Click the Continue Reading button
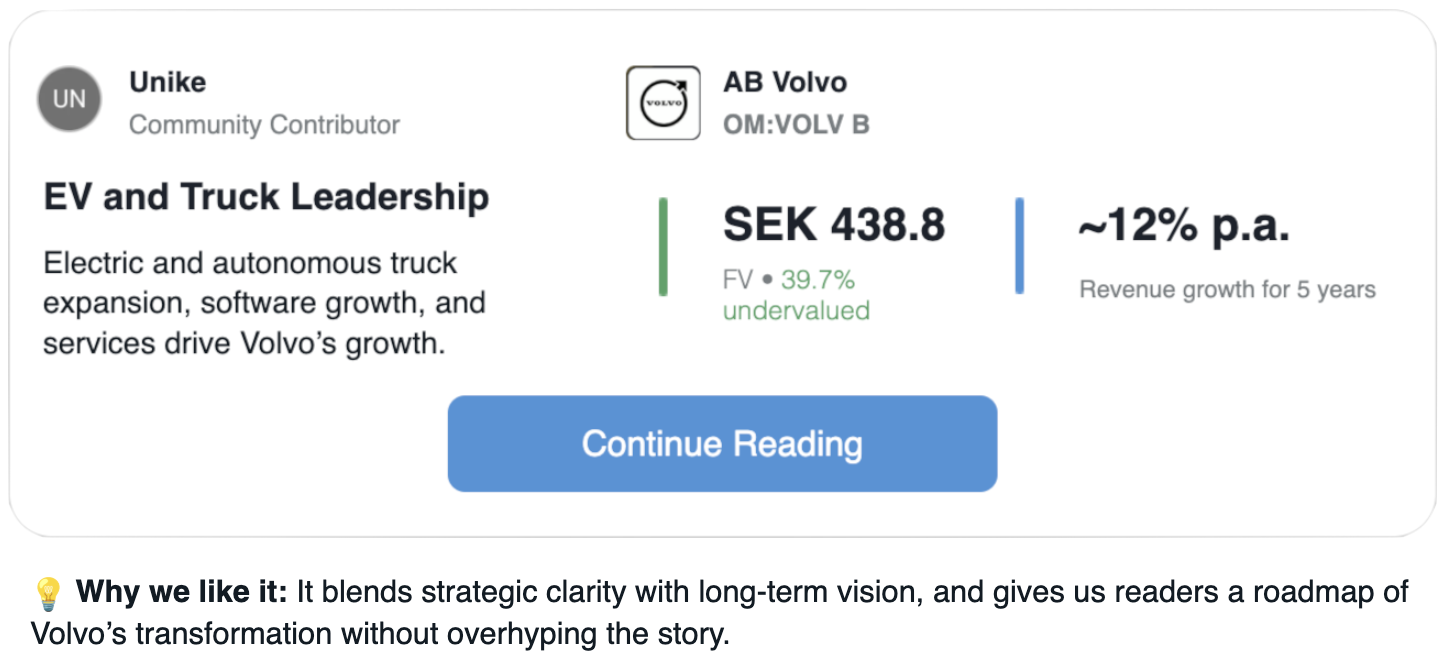Screen dimensions: 1448x672 coord(722,444)
